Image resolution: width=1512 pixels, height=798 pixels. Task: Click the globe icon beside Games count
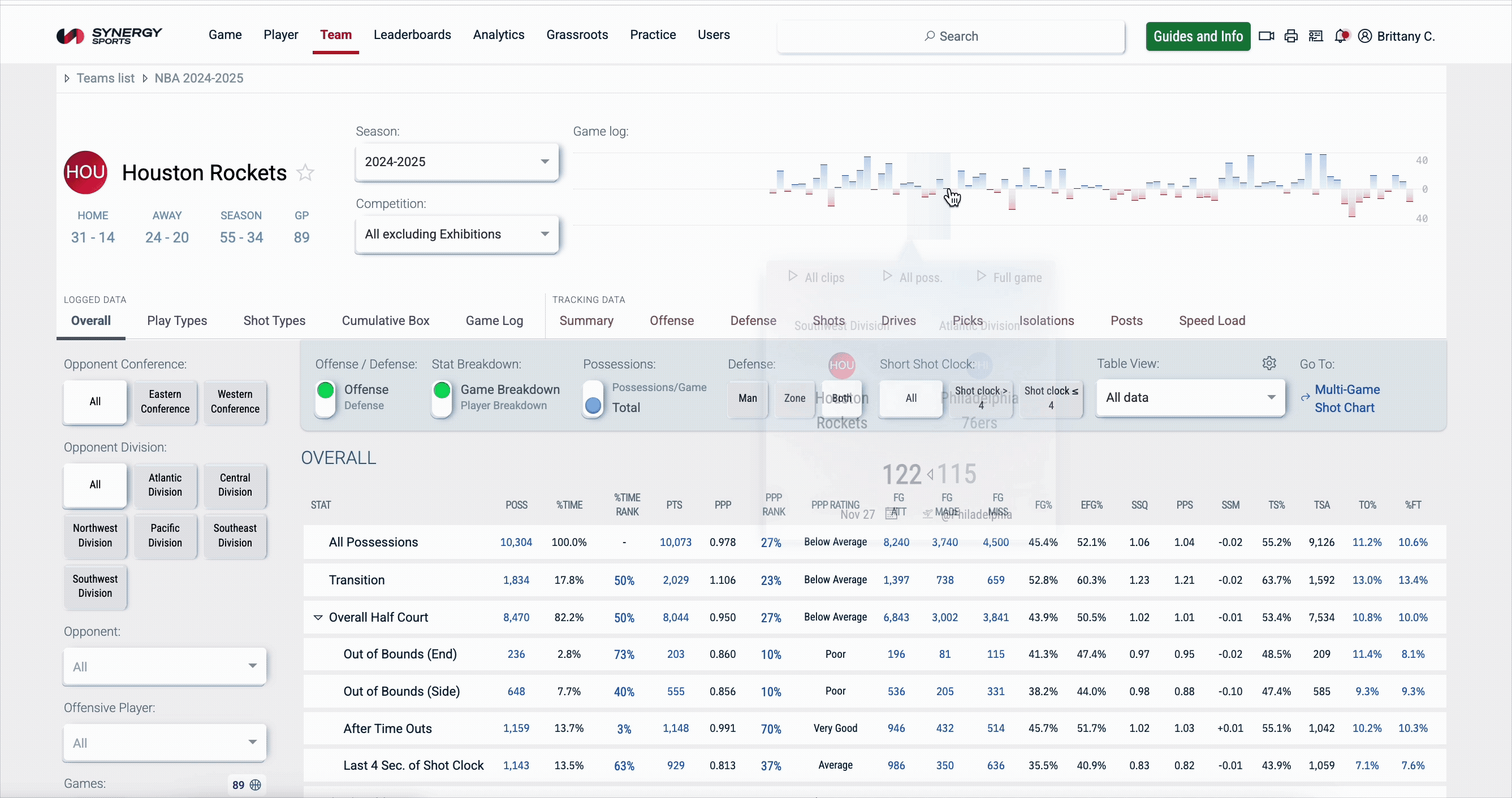pos(256,784)
